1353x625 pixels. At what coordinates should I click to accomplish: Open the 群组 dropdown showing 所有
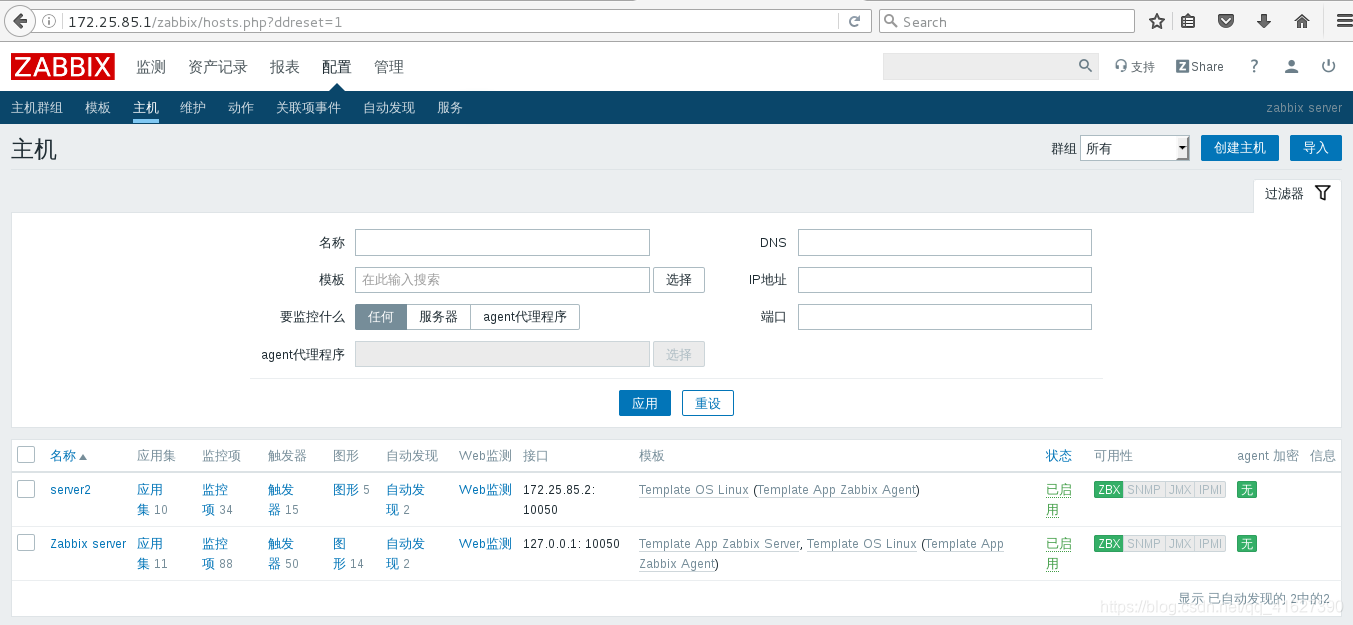1135,148
